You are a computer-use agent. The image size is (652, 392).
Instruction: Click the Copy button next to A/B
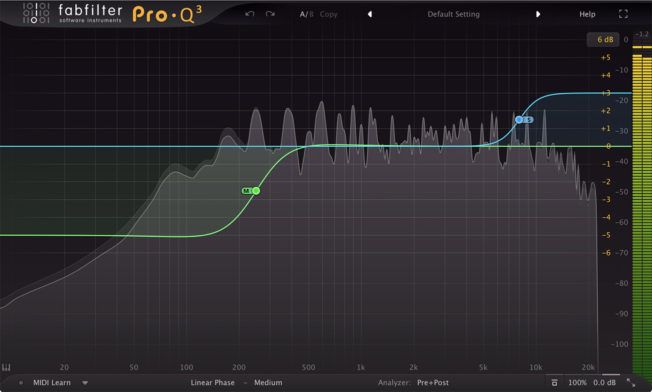(328, 14)
